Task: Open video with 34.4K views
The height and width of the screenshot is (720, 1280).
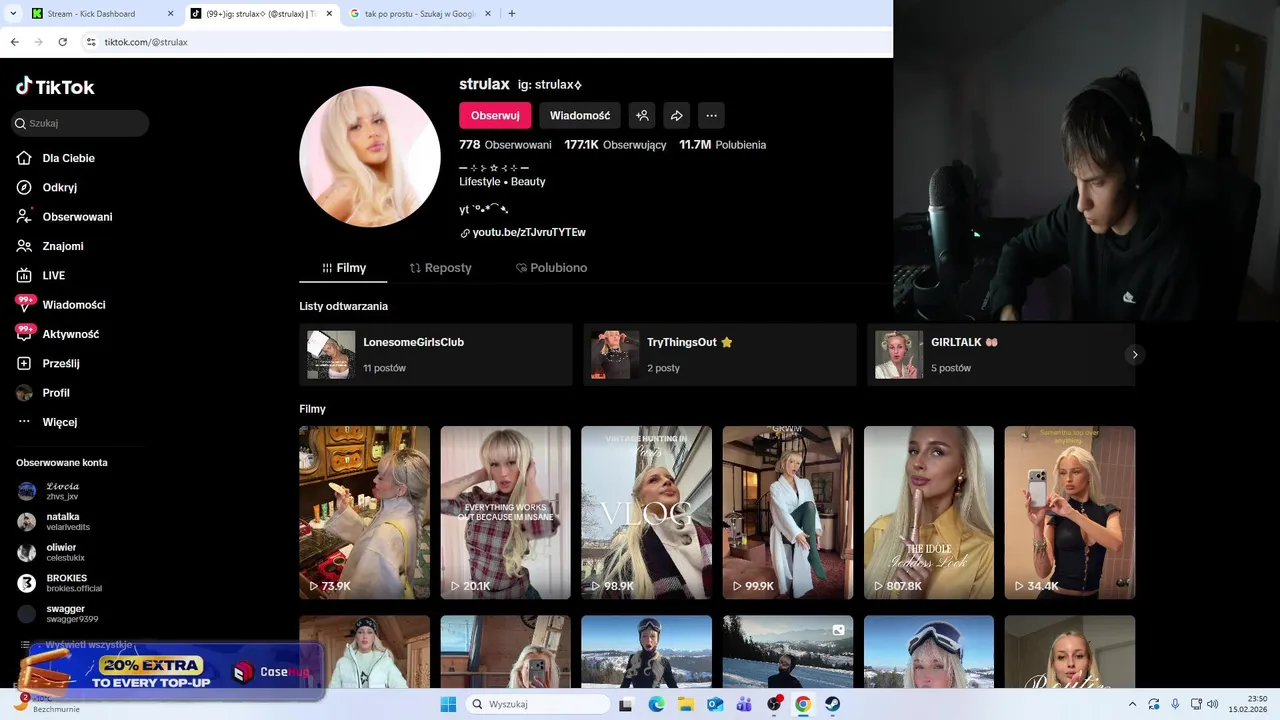Action: [1070, 513]
